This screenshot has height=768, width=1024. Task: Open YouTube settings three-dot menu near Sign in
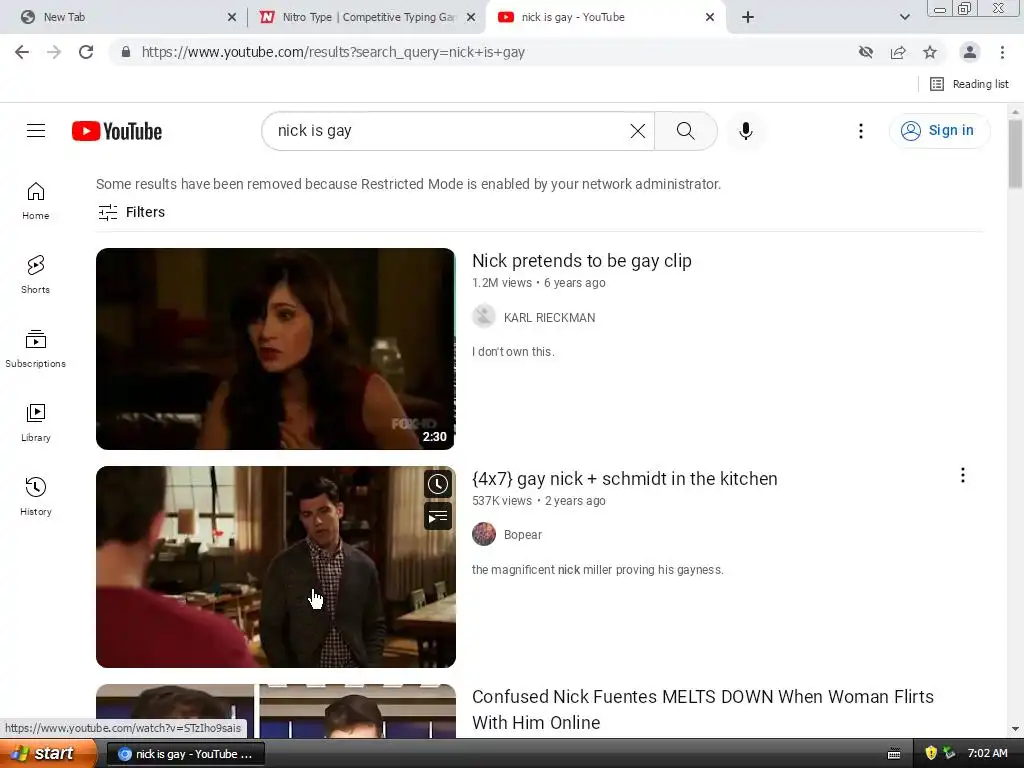861,131
